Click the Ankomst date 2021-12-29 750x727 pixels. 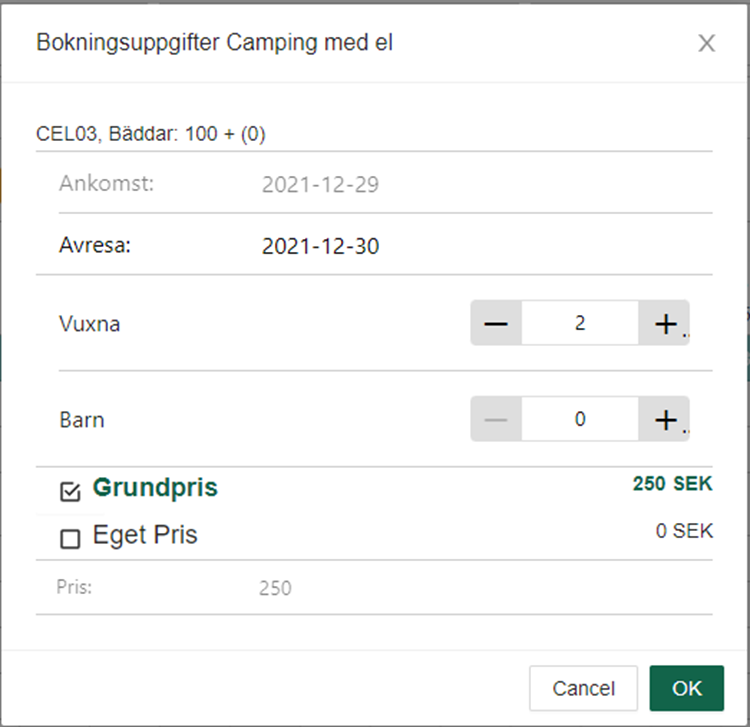pos(320,185)
